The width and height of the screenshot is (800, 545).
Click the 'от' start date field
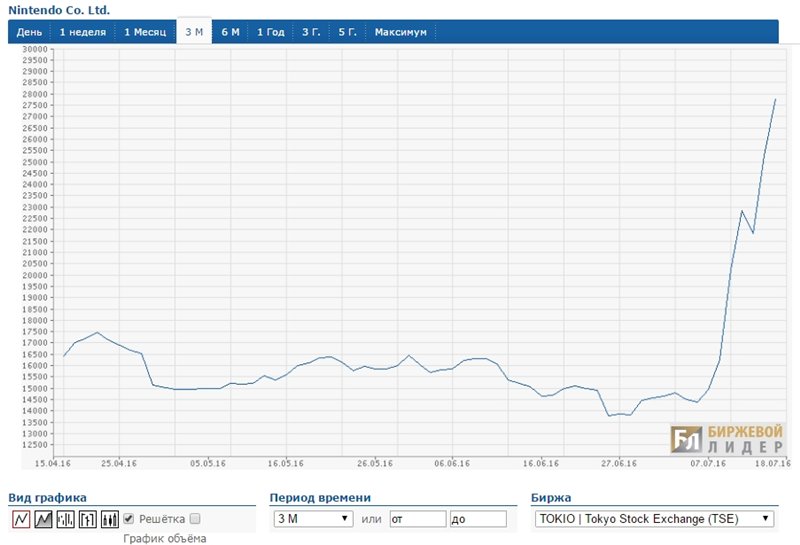(418, 519)
